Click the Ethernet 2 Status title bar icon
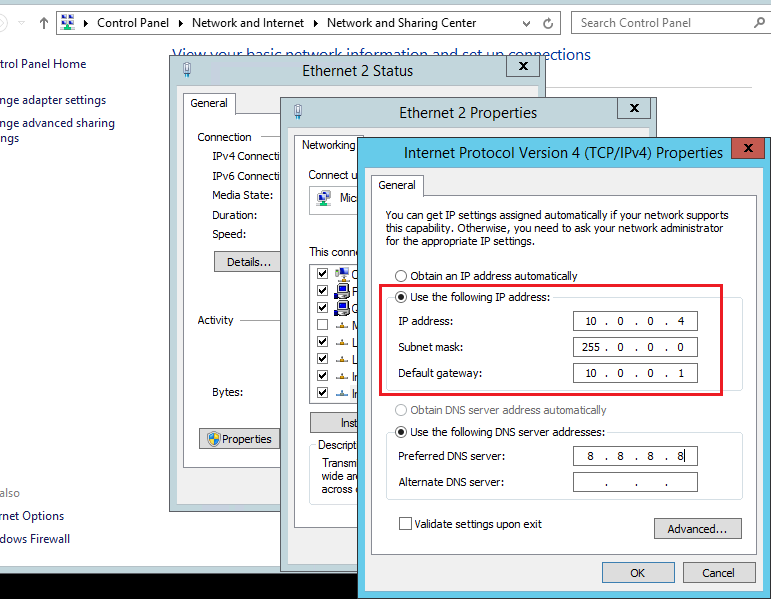 click(187, 70)
